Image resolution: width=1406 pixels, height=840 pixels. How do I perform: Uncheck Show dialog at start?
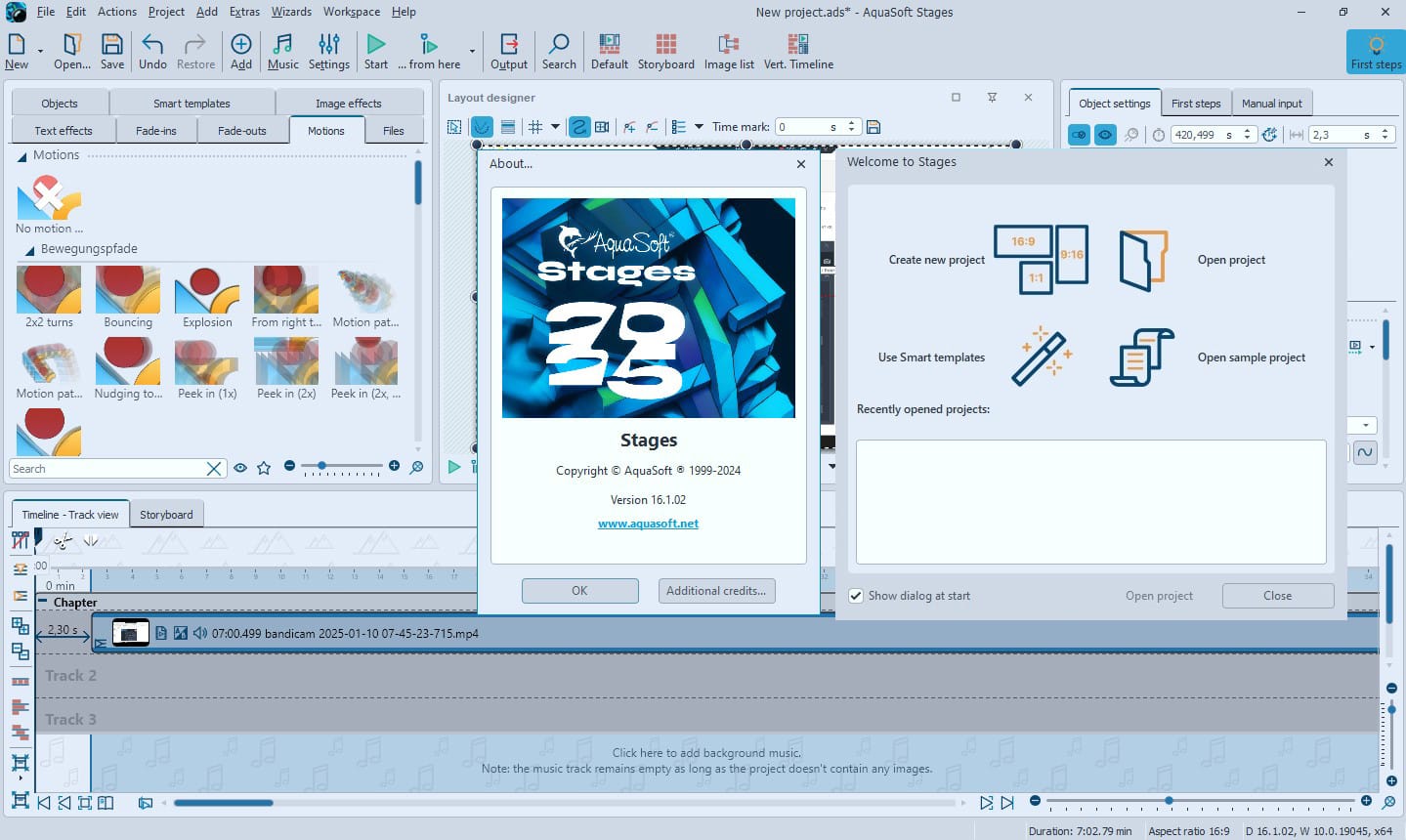click(856, 596)
